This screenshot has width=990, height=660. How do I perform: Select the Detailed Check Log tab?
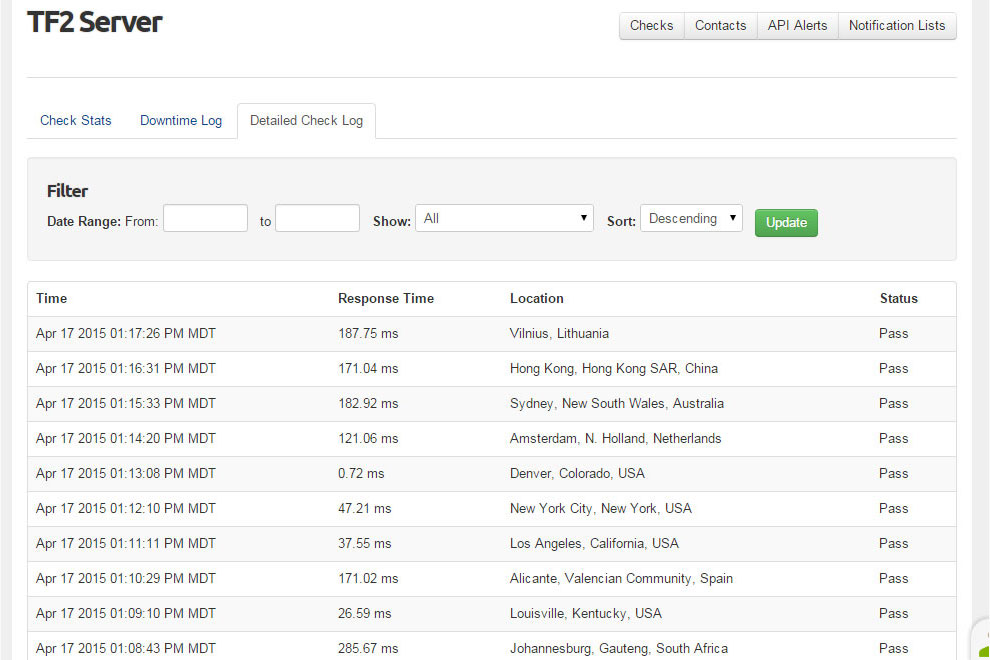coord(306,121)
